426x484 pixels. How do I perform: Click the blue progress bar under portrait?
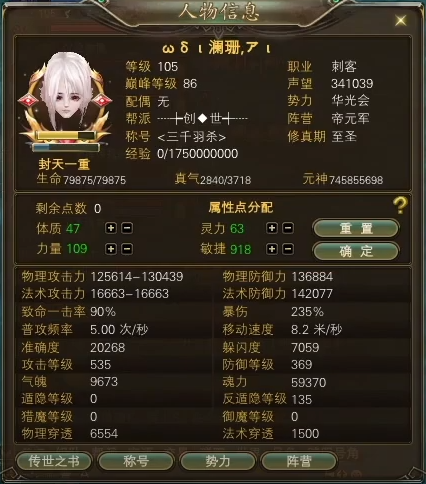[66, 147]
